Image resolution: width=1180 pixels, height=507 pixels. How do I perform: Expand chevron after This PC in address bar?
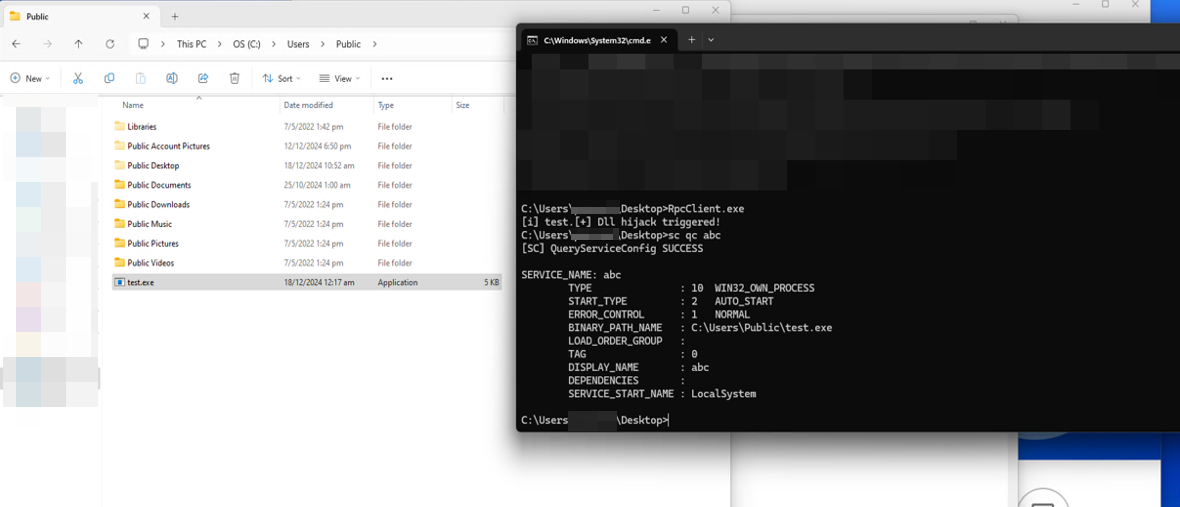(219, 44)
